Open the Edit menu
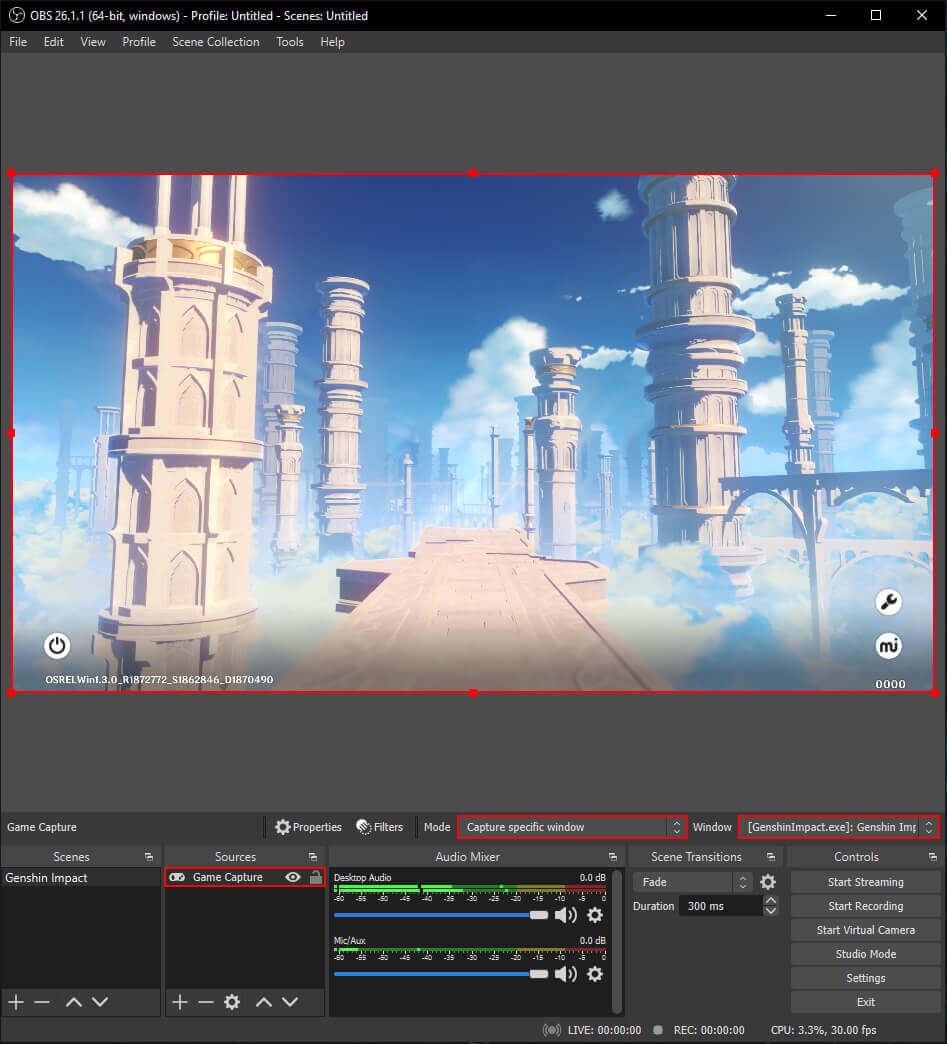The image size is (947, 1044). 53,42
